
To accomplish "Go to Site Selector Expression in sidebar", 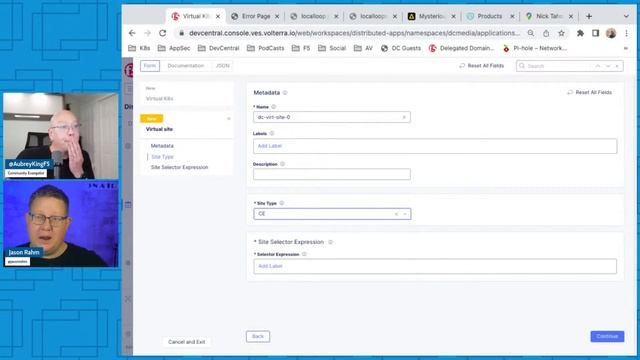I will 179,167.
